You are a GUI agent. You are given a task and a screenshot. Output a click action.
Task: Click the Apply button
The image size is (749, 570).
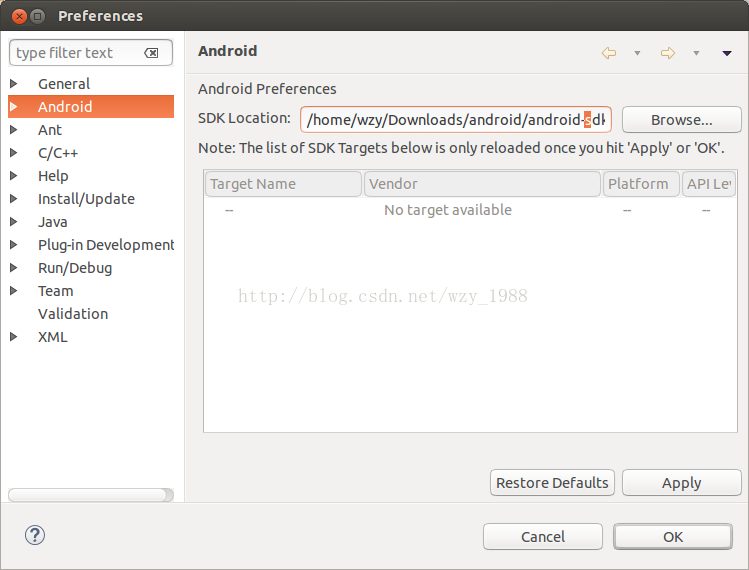(x=682, y=483)
